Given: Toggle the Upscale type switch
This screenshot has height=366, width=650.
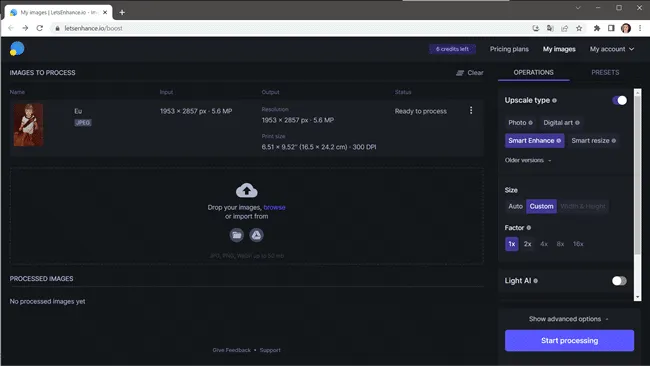Looking at the screenshot, I should click(x=619, y=100).
